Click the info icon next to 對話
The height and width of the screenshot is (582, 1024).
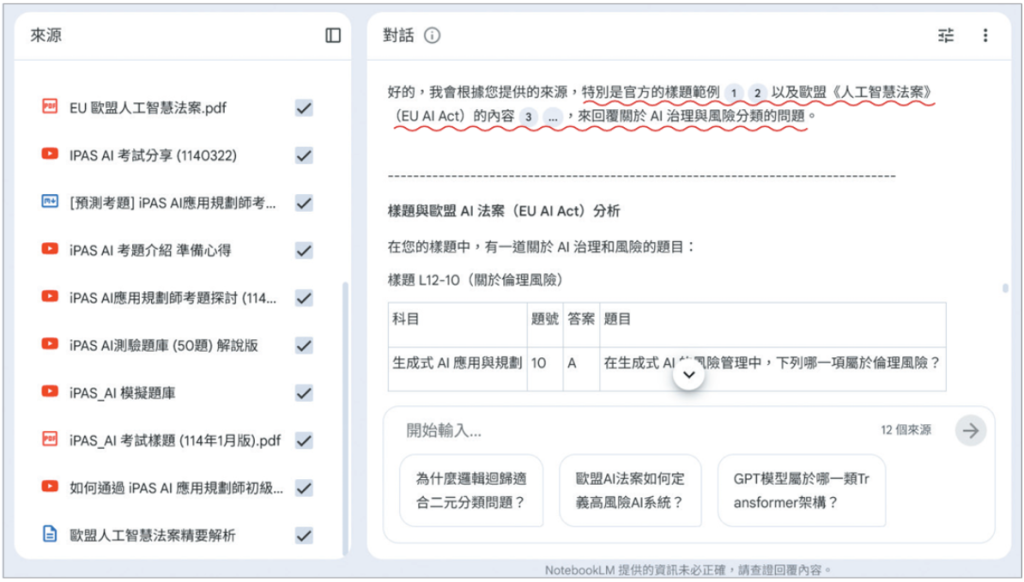click(432, 36)
